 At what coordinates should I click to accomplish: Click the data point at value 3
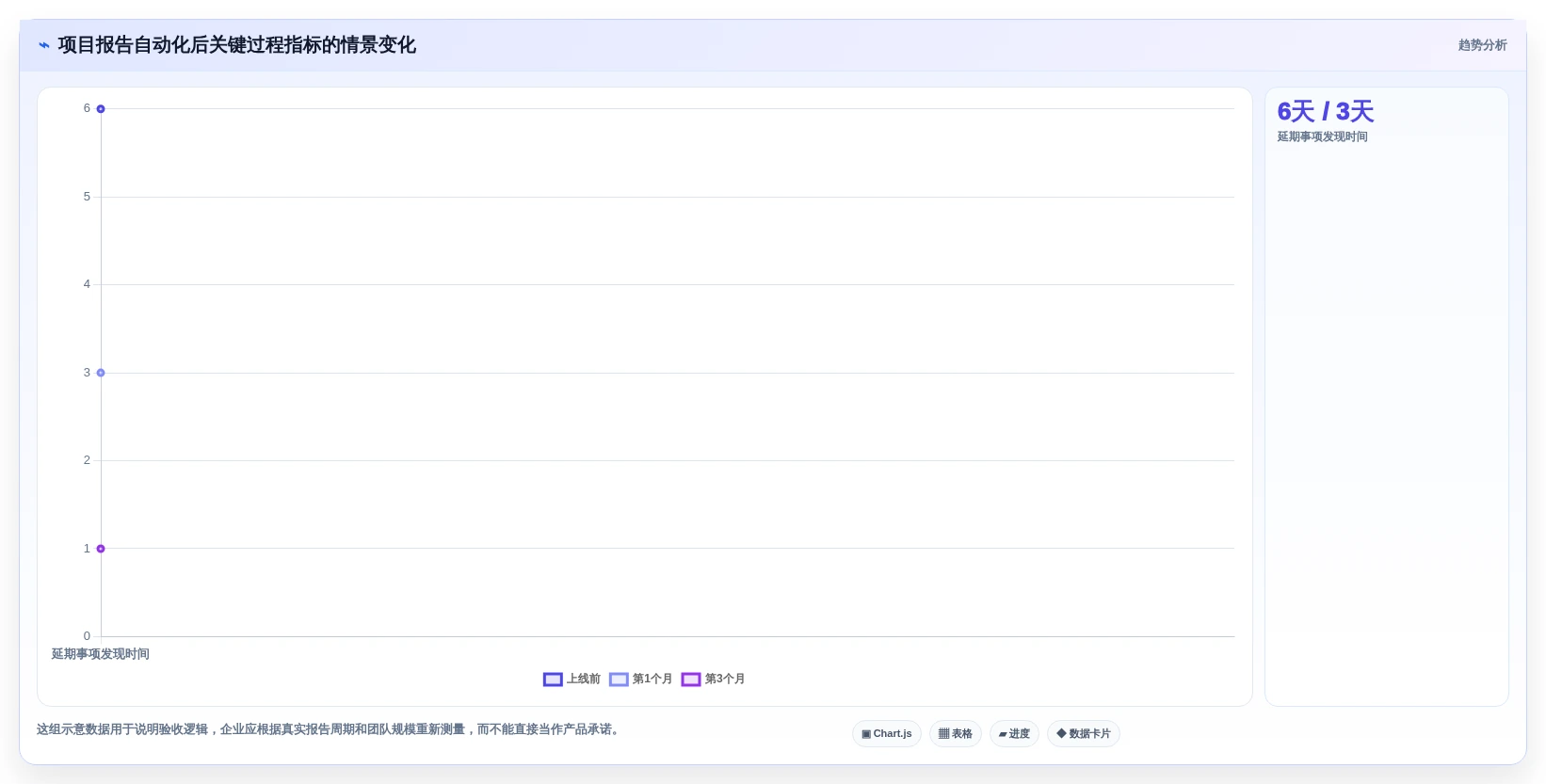[101, 373]
